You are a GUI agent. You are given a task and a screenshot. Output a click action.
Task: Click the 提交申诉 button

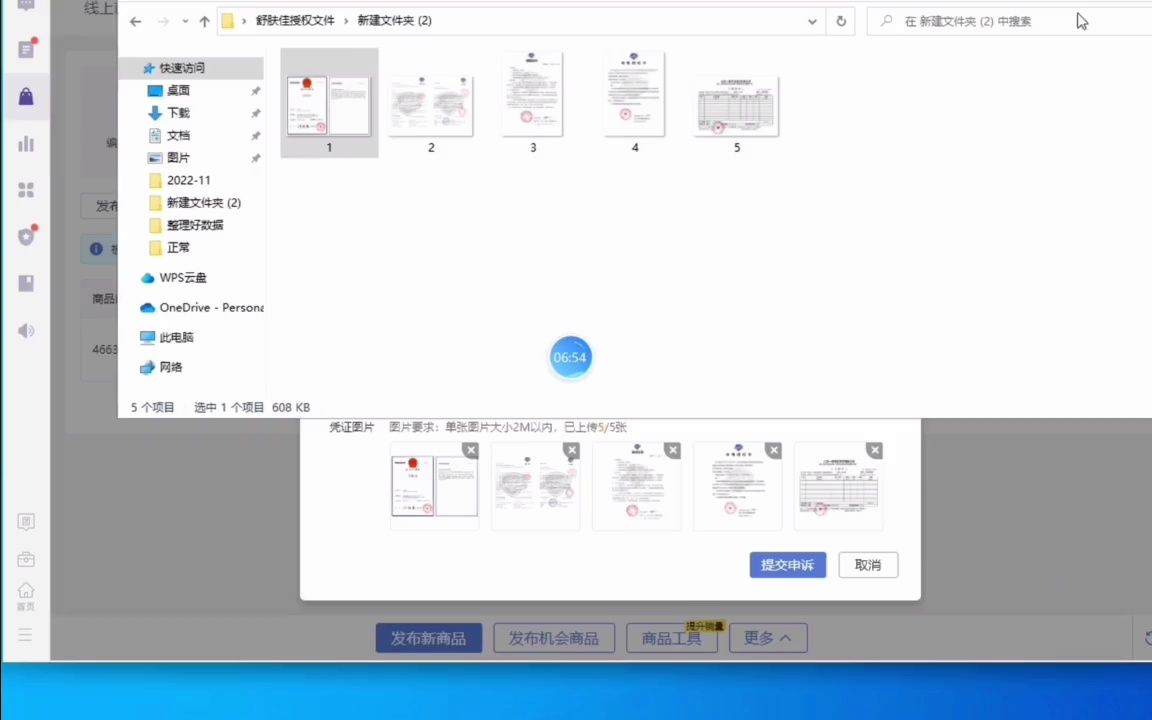click(787, 565)
